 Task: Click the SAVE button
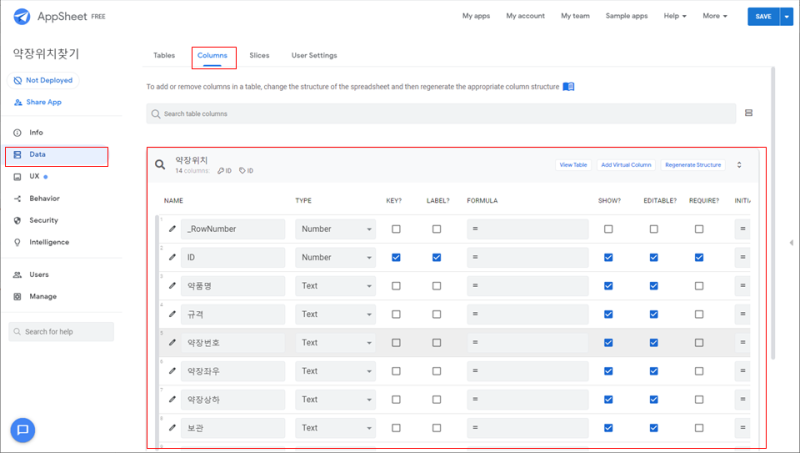763,16
